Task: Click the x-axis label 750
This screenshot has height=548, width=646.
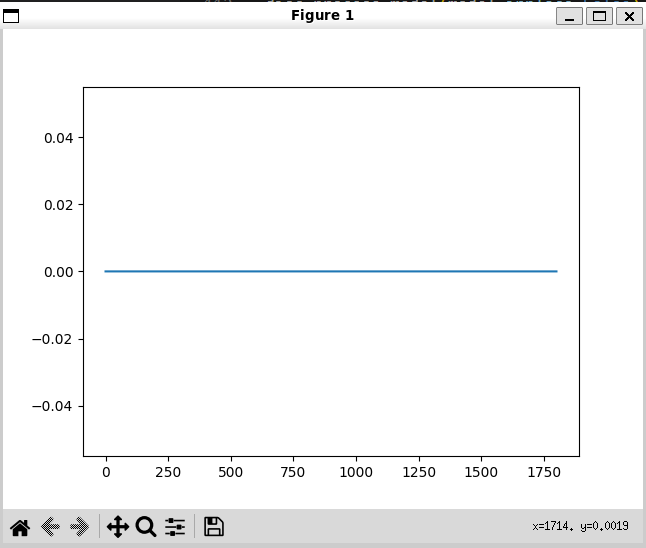Action: click(293, 472)
